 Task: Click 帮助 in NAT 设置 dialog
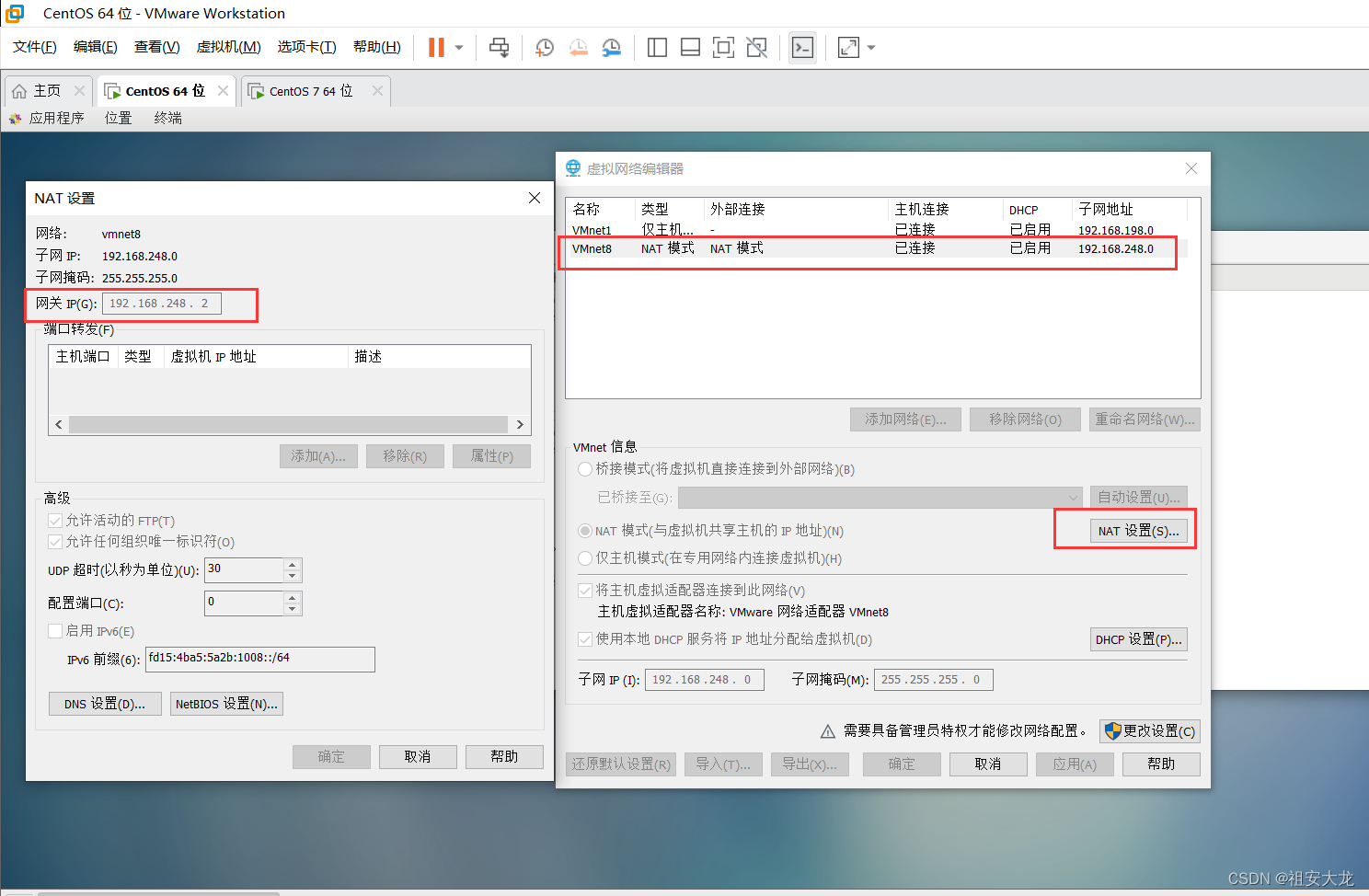click(x=504, y=757)
